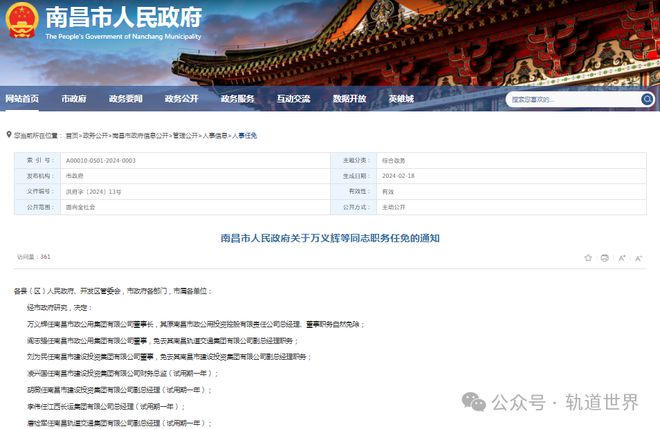Click the 政务公开 breadcrumb link
Viewport: 660px width, 429px height.
[95, 136]
